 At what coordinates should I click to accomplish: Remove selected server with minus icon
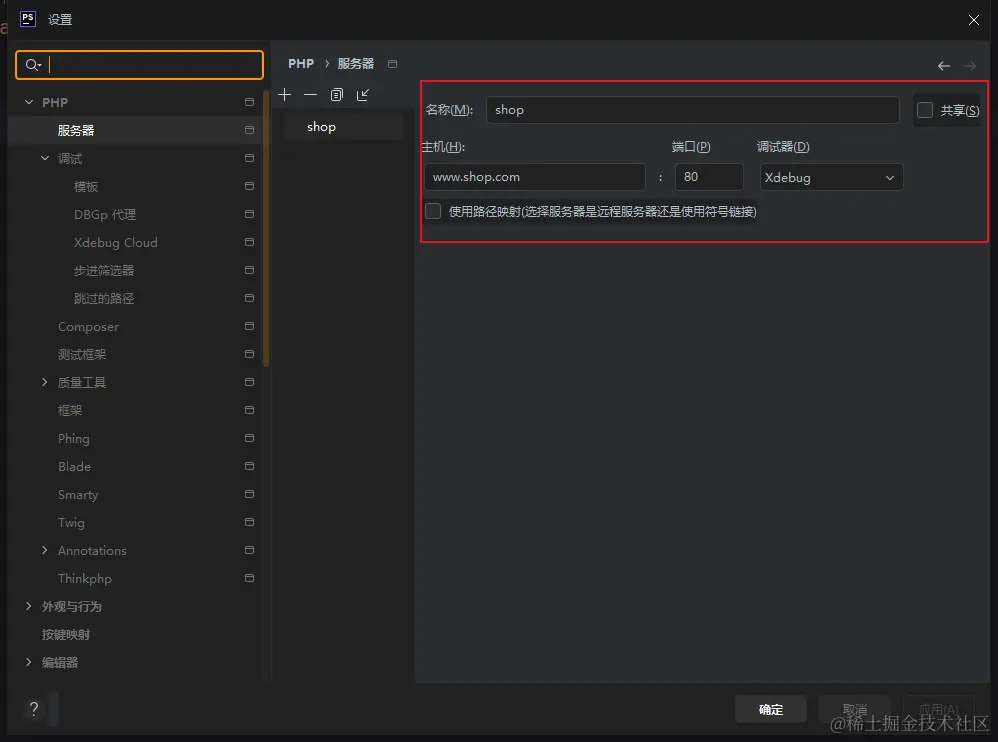click(310, 95)
